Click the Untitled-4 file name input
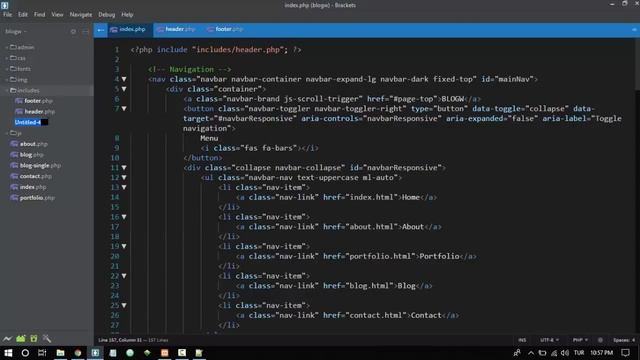Screen dimensions: 640x360 point(31,122)
